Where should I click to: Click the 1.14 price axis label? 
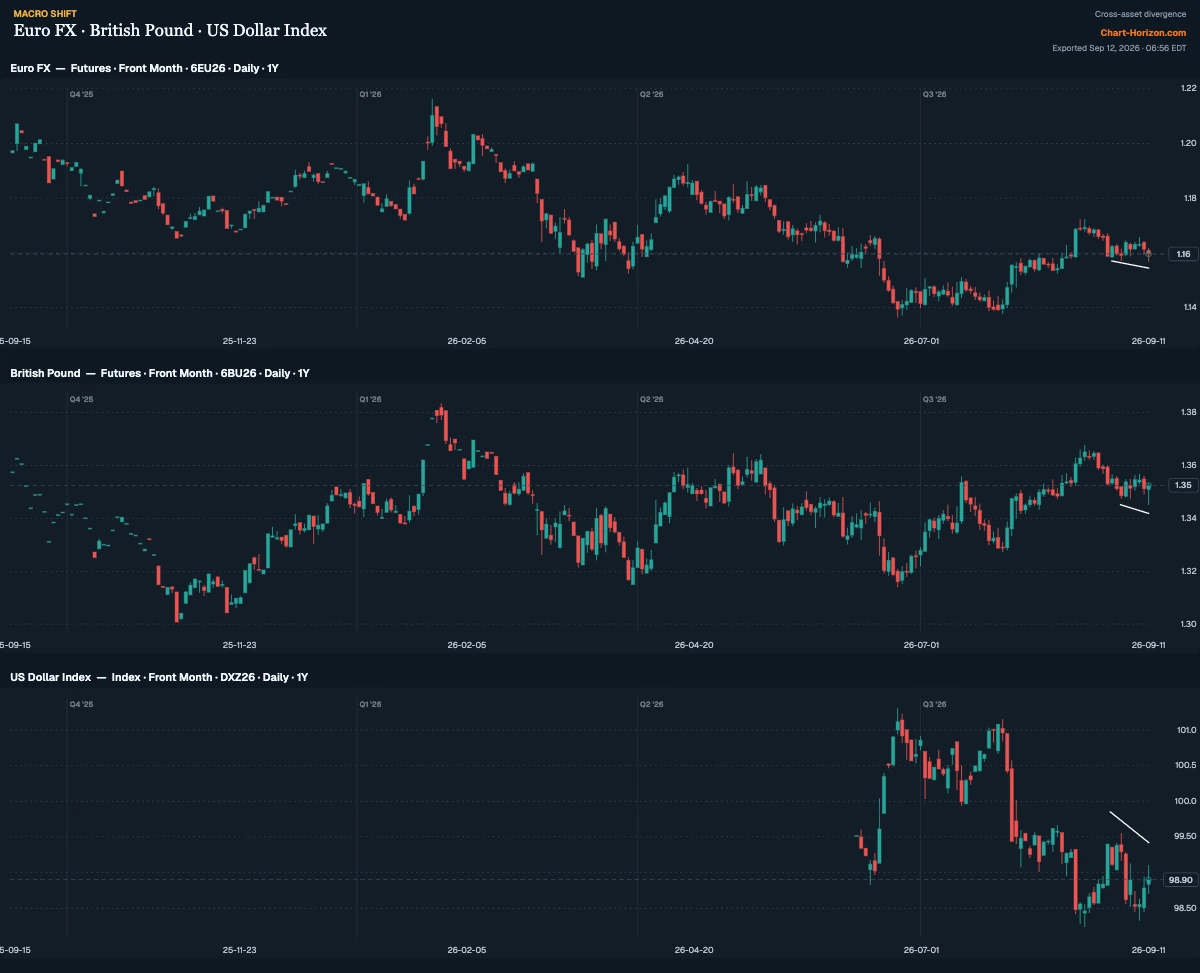(x=1188, y=306)
